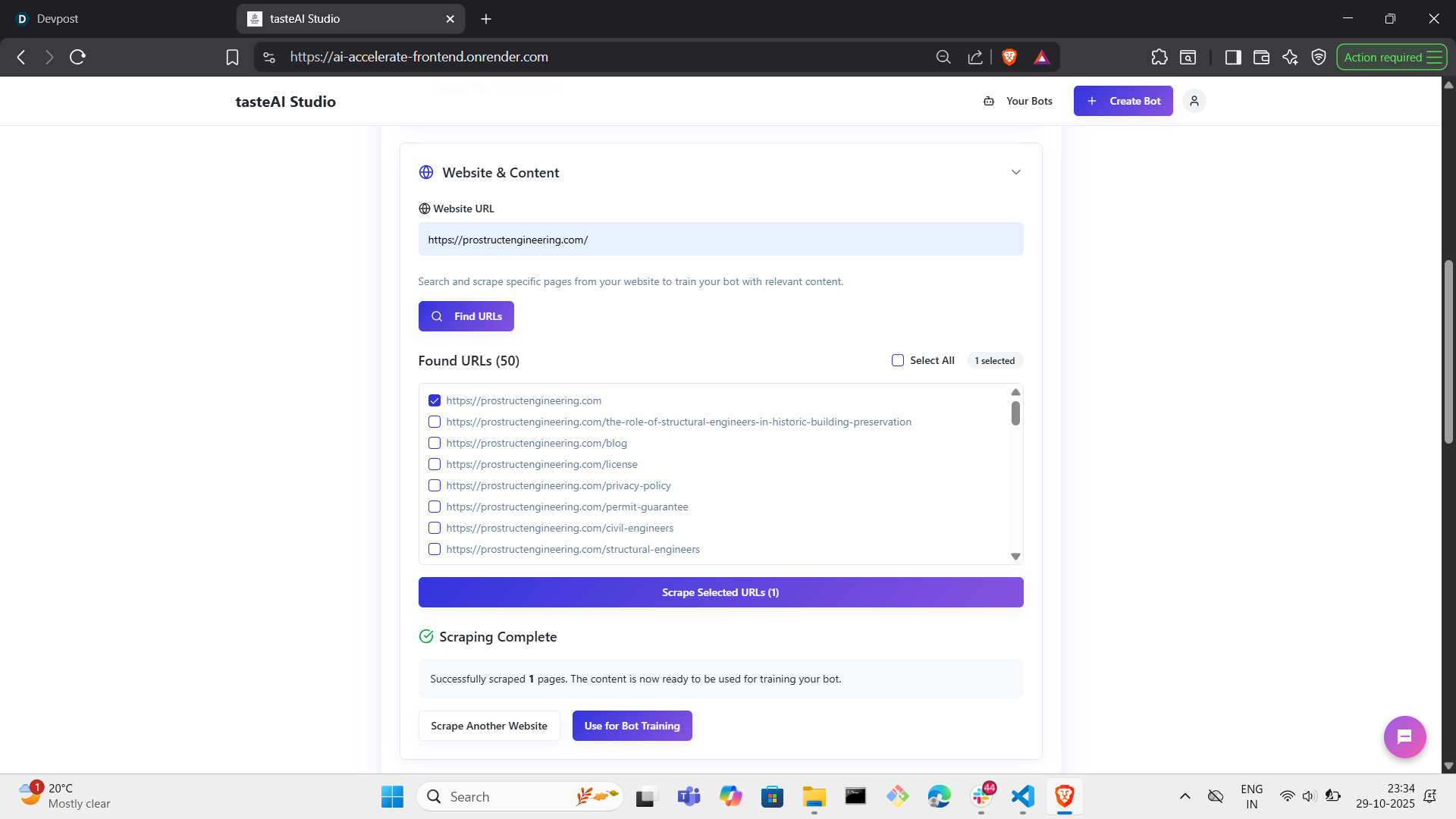Collapse the Website & Content section chevron
The image size is (1456, 819).
(x=1015, y=172)
